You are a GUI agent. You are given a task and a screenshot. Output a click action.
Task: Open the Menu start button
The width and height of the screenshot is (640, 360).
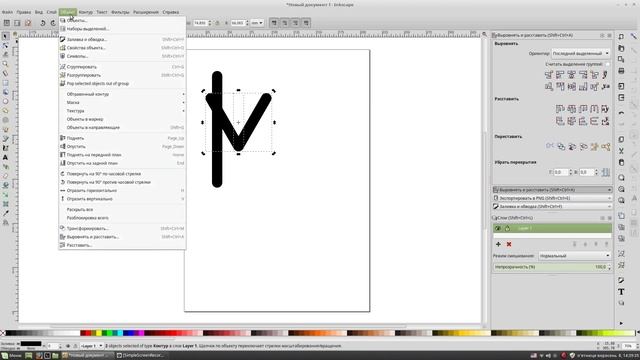(x=11, y=356)
